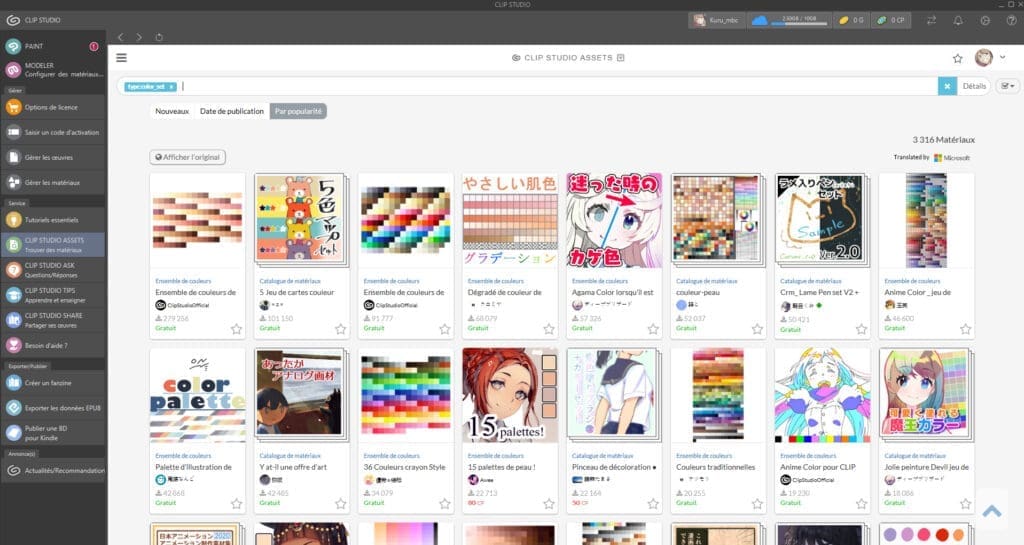
Task: Open notifications bell
Action: (x=958, y=20)
